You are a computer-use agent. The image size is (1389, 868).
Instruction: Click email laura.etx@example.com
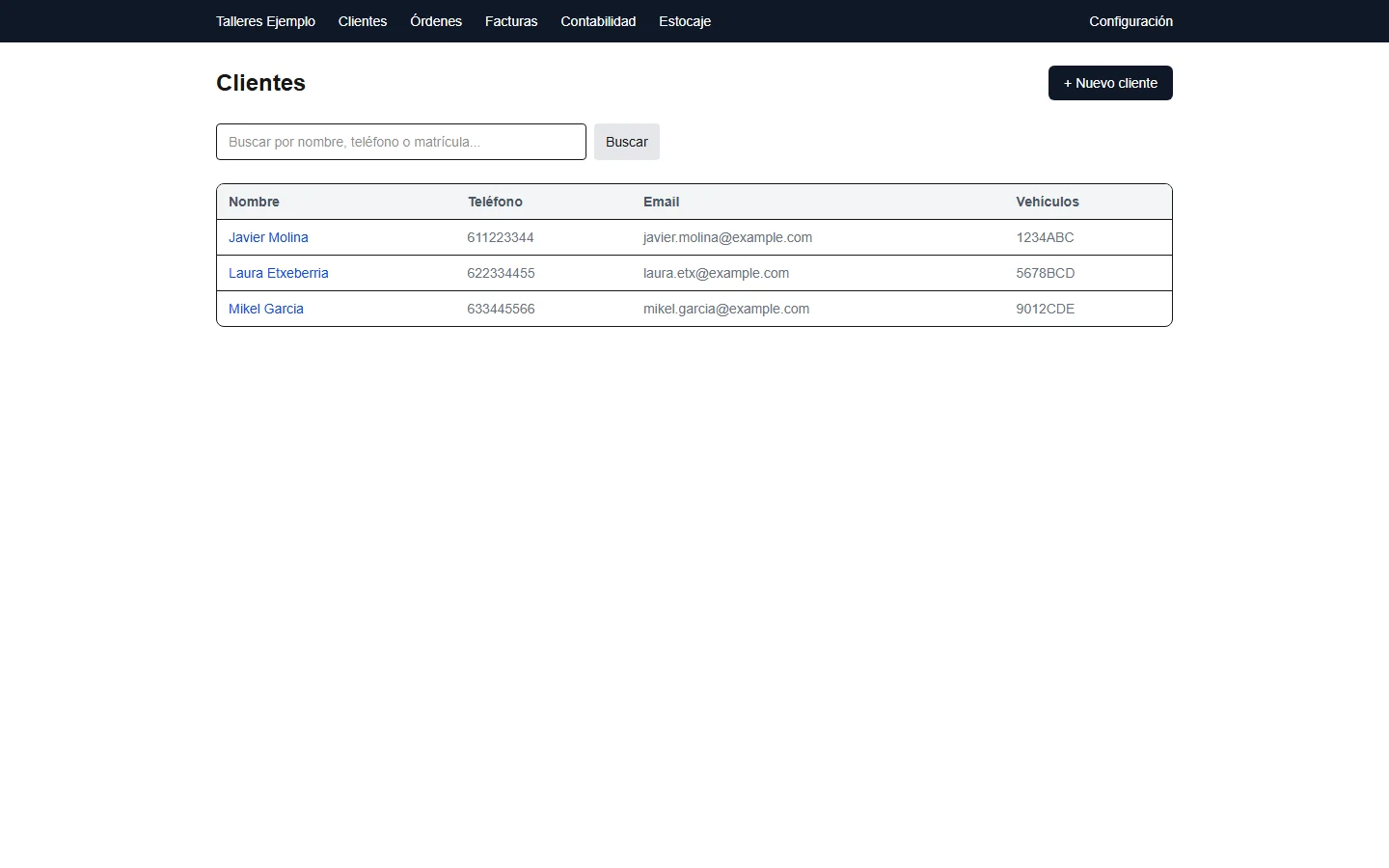(x=716, y=273)
